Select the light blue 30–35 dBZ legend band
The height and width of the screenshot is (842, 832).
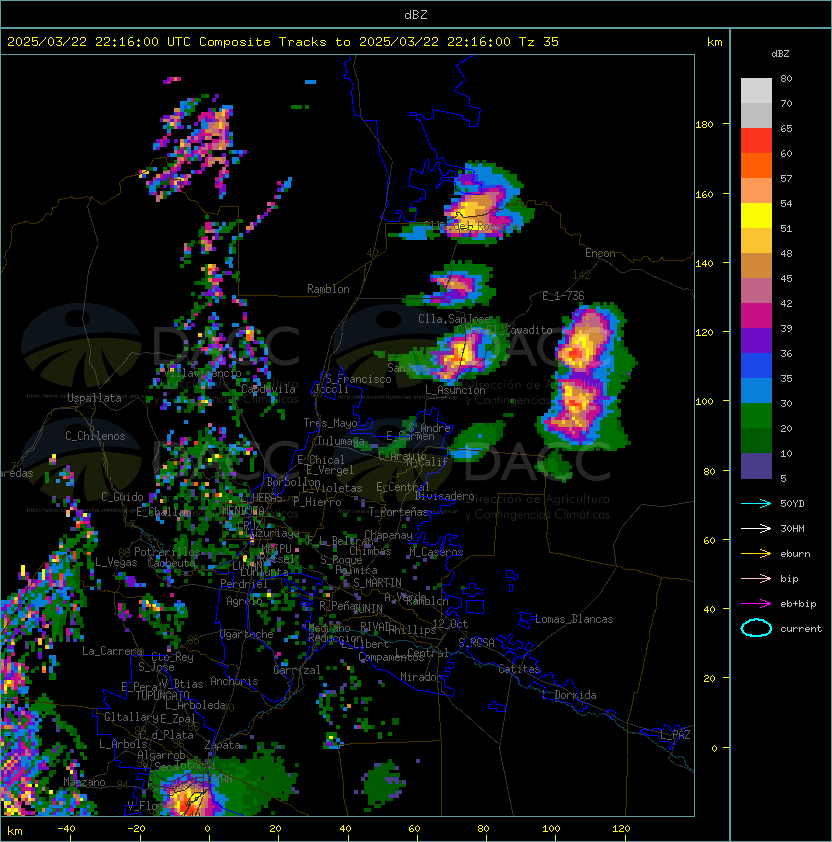[x=756, y=390]
